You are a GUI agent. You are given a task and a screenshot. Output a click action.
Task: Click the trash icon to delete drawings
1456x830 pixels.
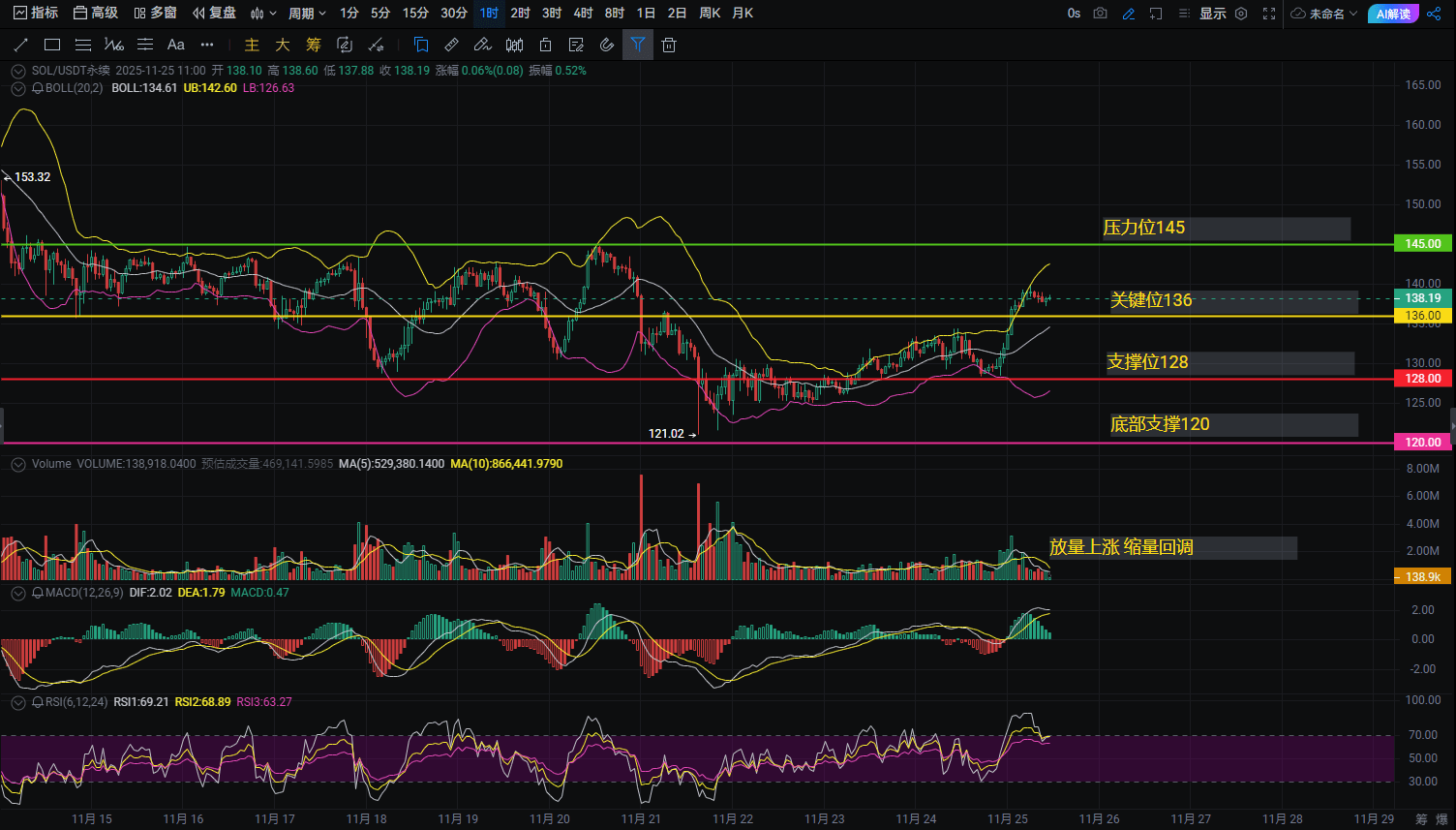tap(668, 45)
